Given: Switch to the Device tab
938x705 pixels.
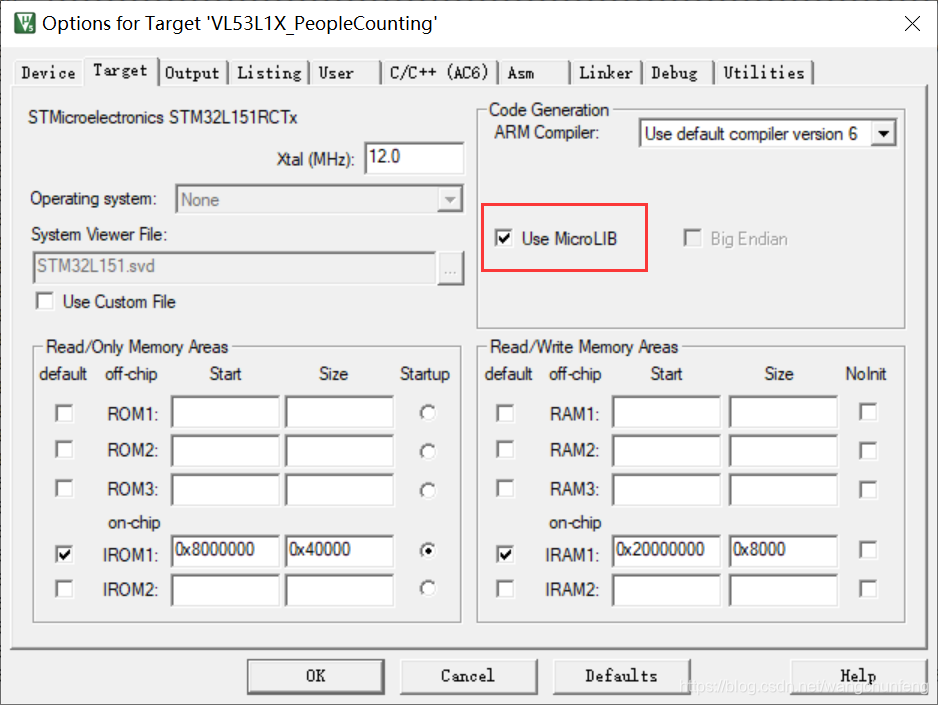Looking at the screenshot, I should (48, 73).
